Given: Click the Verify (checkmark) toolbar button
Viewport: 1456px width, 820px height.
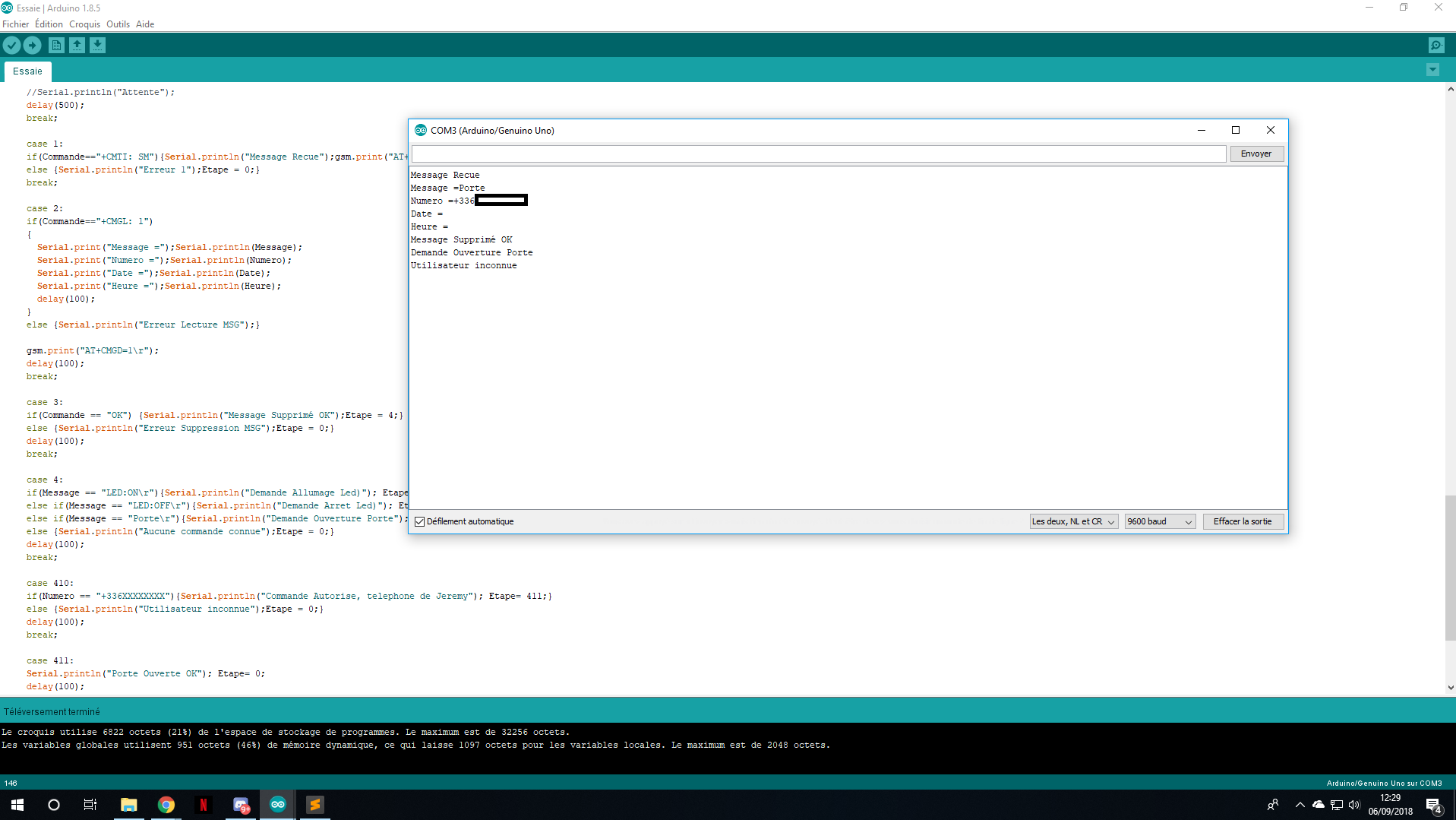Looking at the screenshot, I should tap(11, 46).
